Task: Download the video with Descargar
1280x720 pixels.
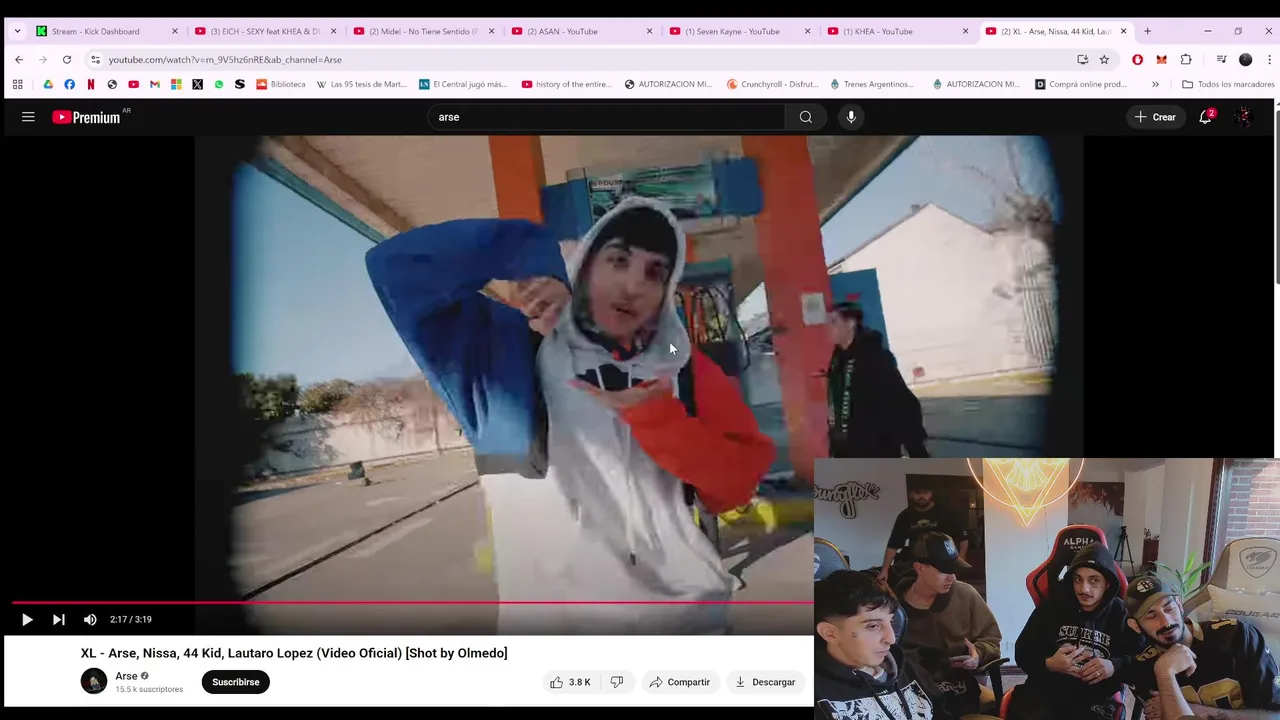Action: pyautogui.click(x=765, y=682)
